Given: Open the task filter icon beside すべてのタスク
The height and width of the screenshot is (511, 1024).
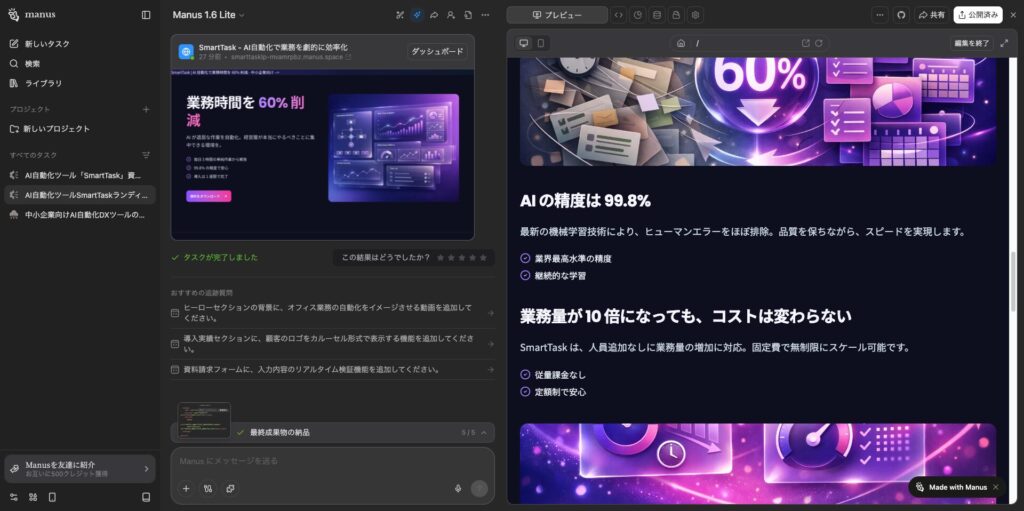Looking at the screenshot, I should point(146,155).
